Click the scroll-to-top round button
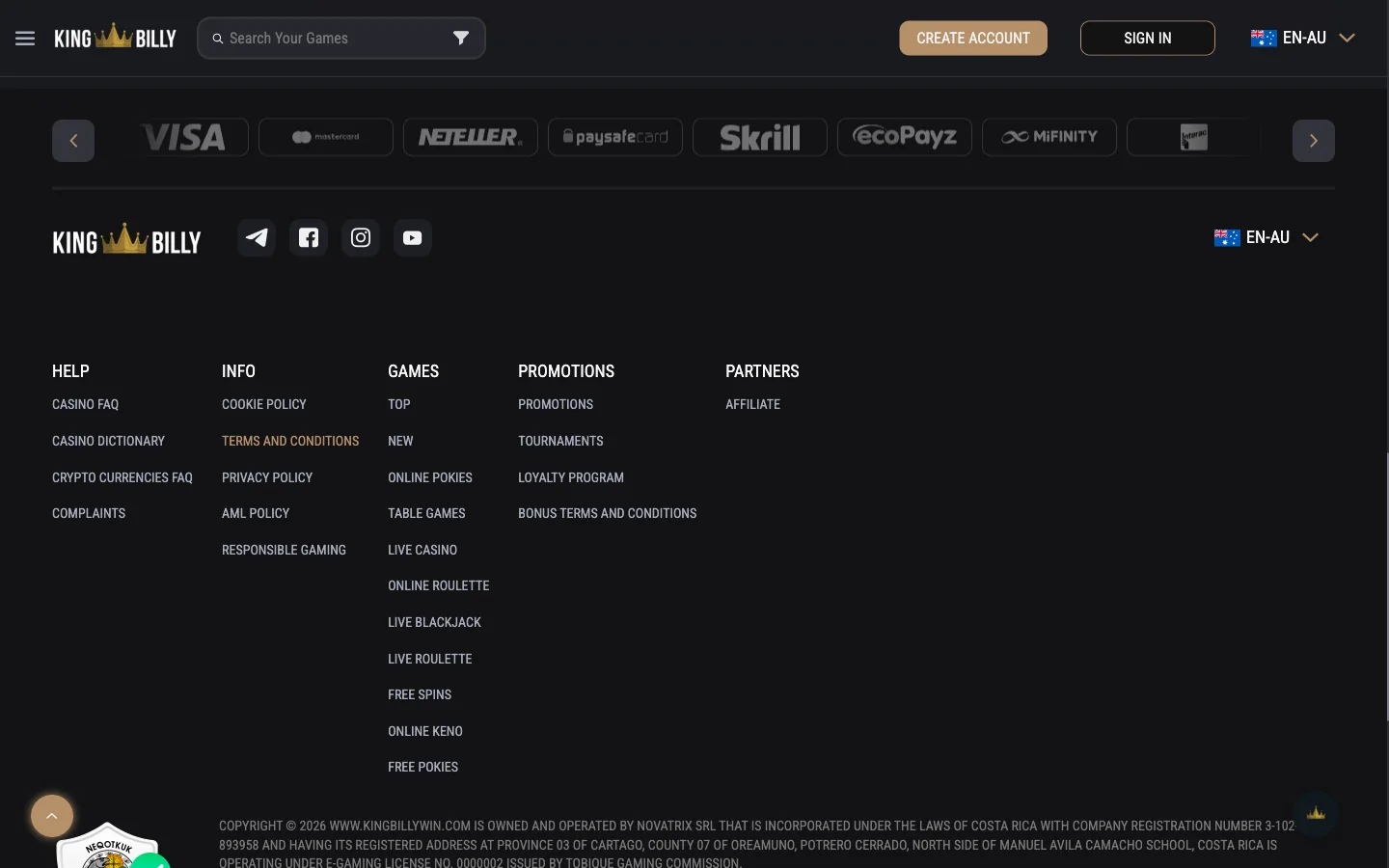 (x=52, y=816)
